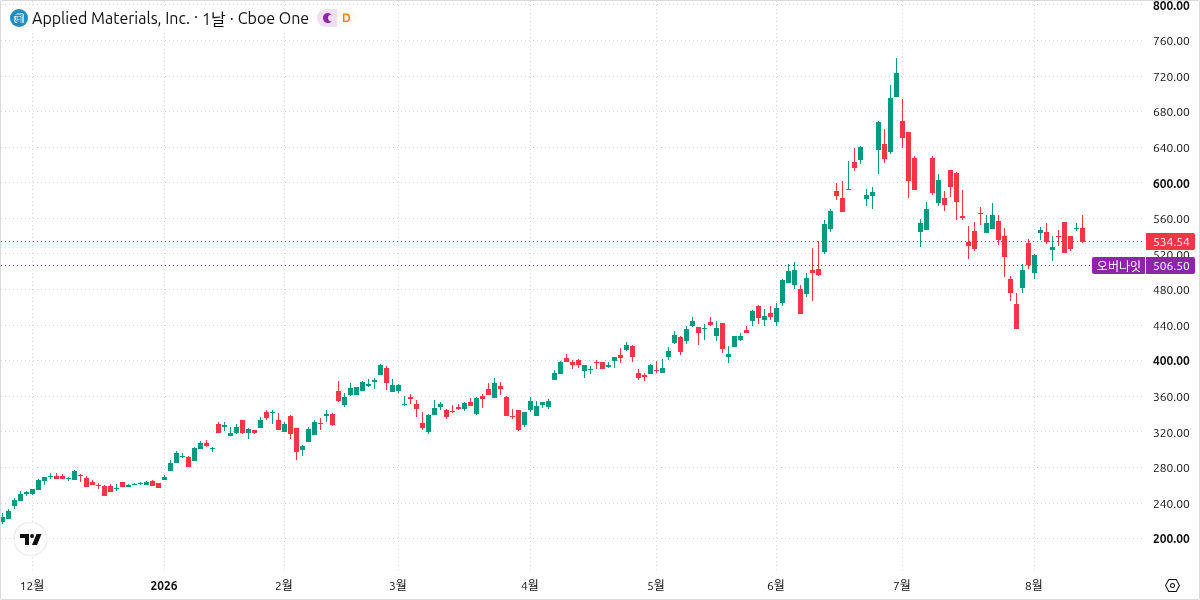The width and height of the screenshot is (1200, 600).
Task: Click the 640.00 price axis label
Action: click(x=1170, y=148)
